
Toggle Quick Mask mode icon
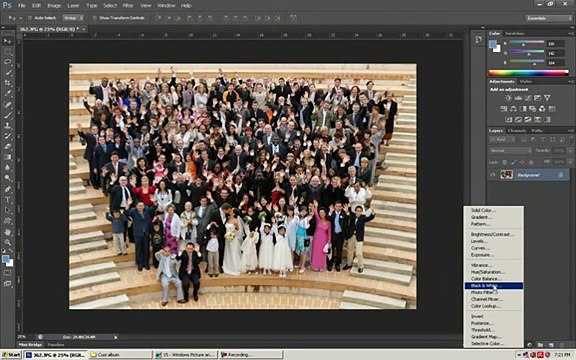click(7, 273)
